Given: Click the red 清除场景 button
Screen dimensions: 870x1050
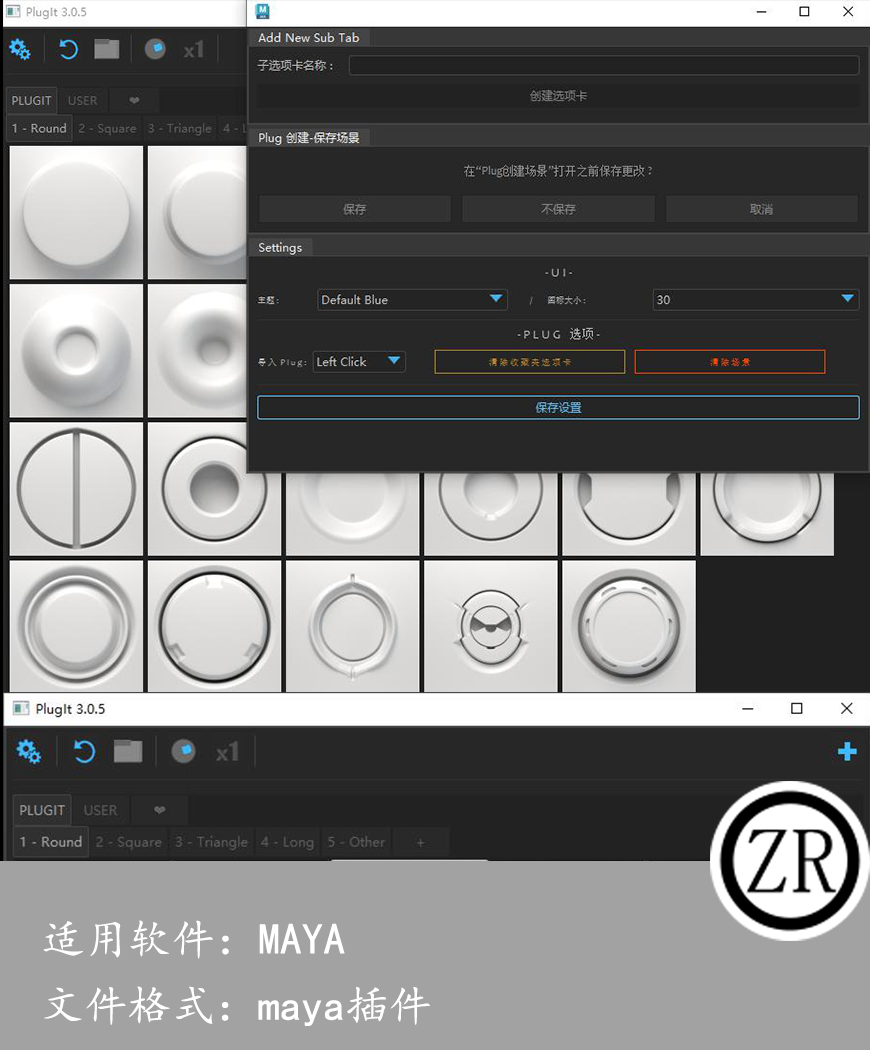Looking at the screenshot, I should (x=729, y=361).
